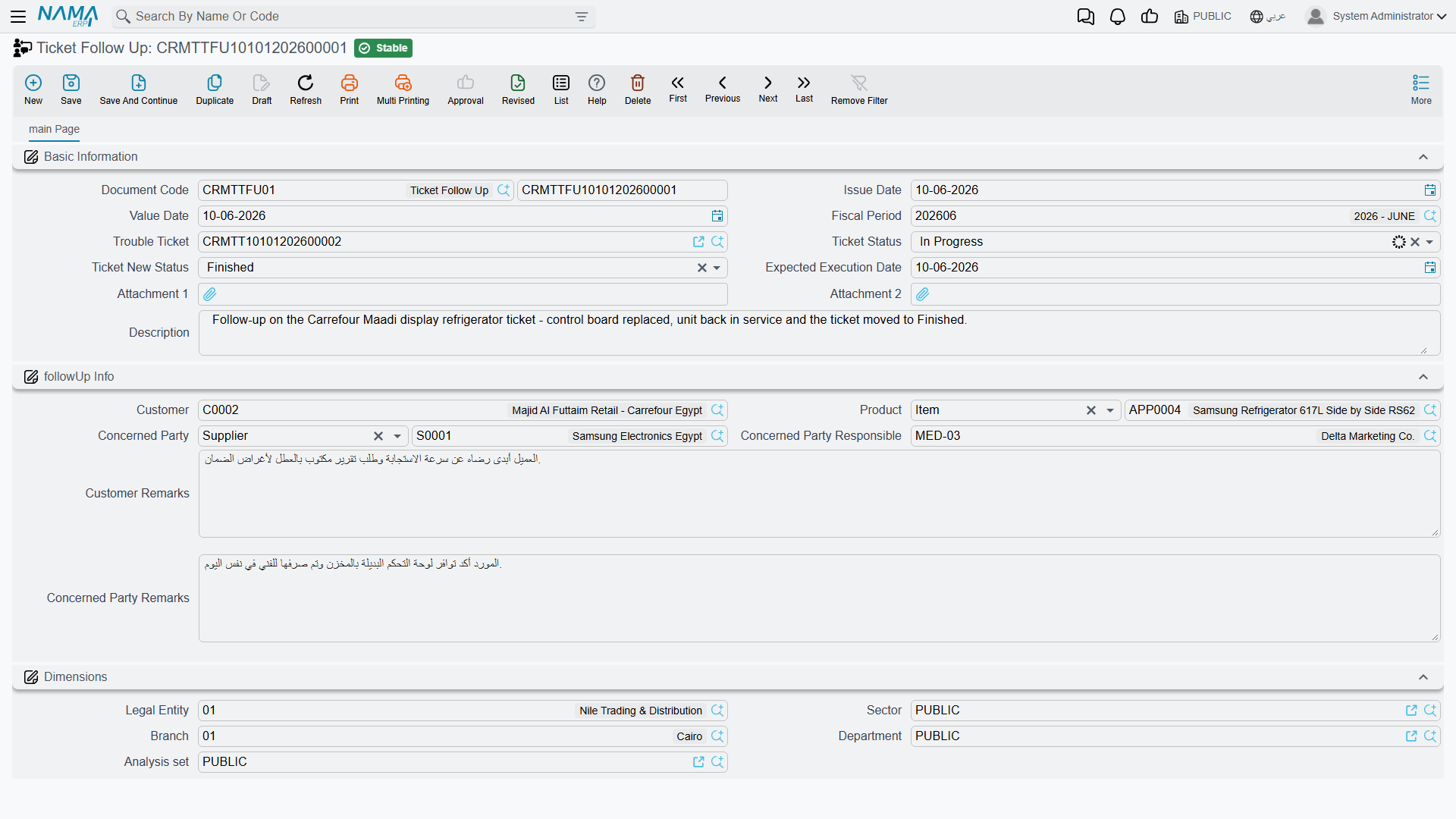Click the Stable status badge
The width and height of the screenshot is (1456, 819).
pos(383,49)
